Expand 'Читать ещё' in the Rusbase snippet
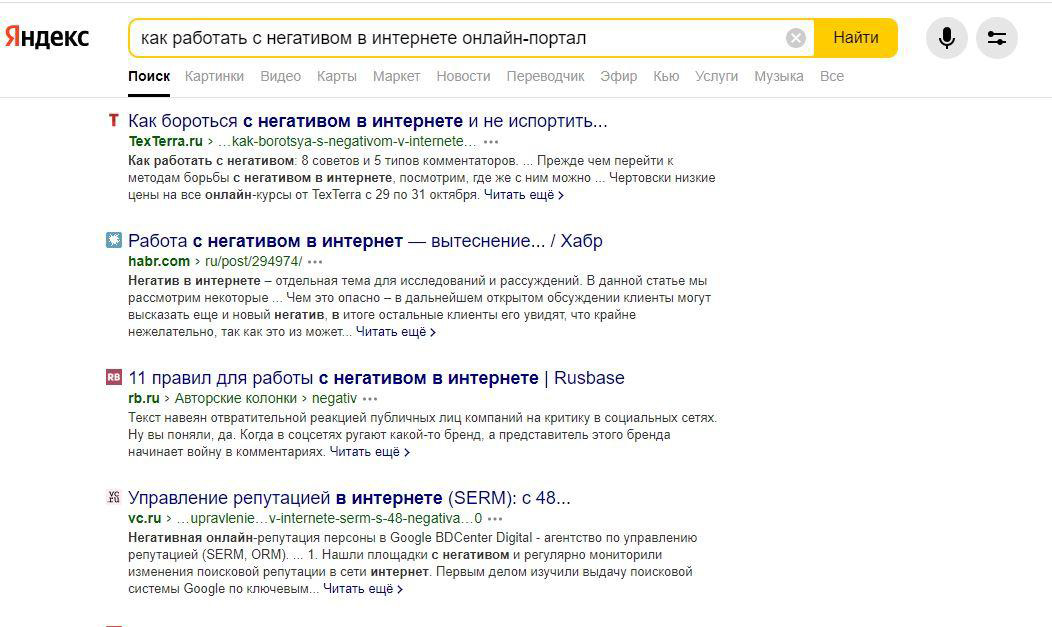The width and height of the screenshot is (1052, 627). (x=369, y=452)
